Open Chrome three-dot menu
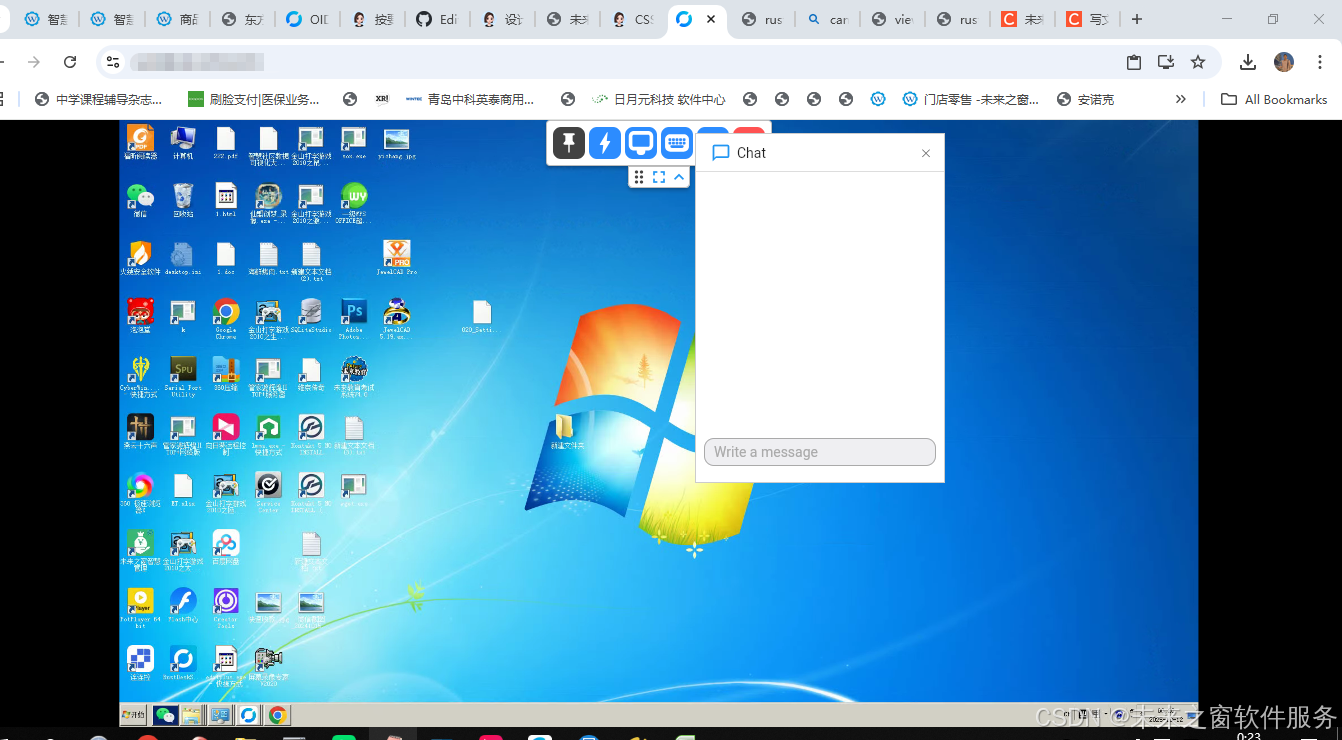The image size is (1342, 740). tap(1320, 62)
